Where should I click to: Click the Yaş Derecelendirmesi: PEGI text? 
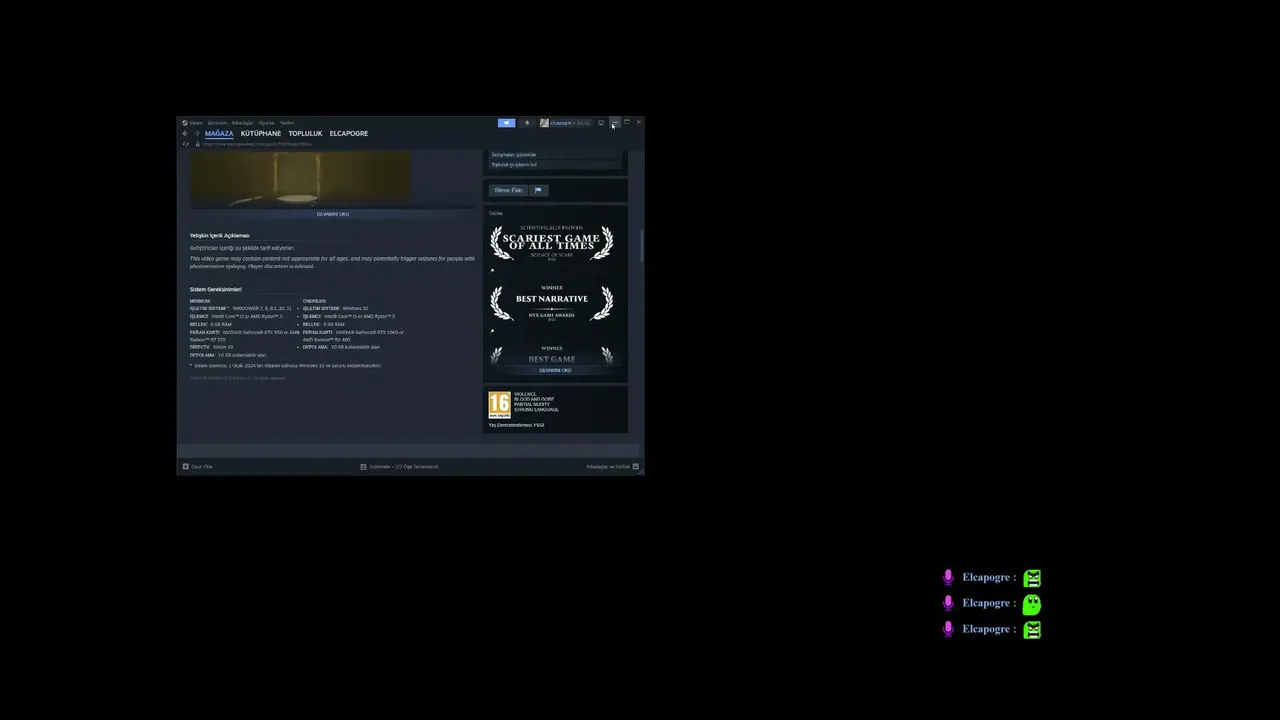[x=516, y=425]
